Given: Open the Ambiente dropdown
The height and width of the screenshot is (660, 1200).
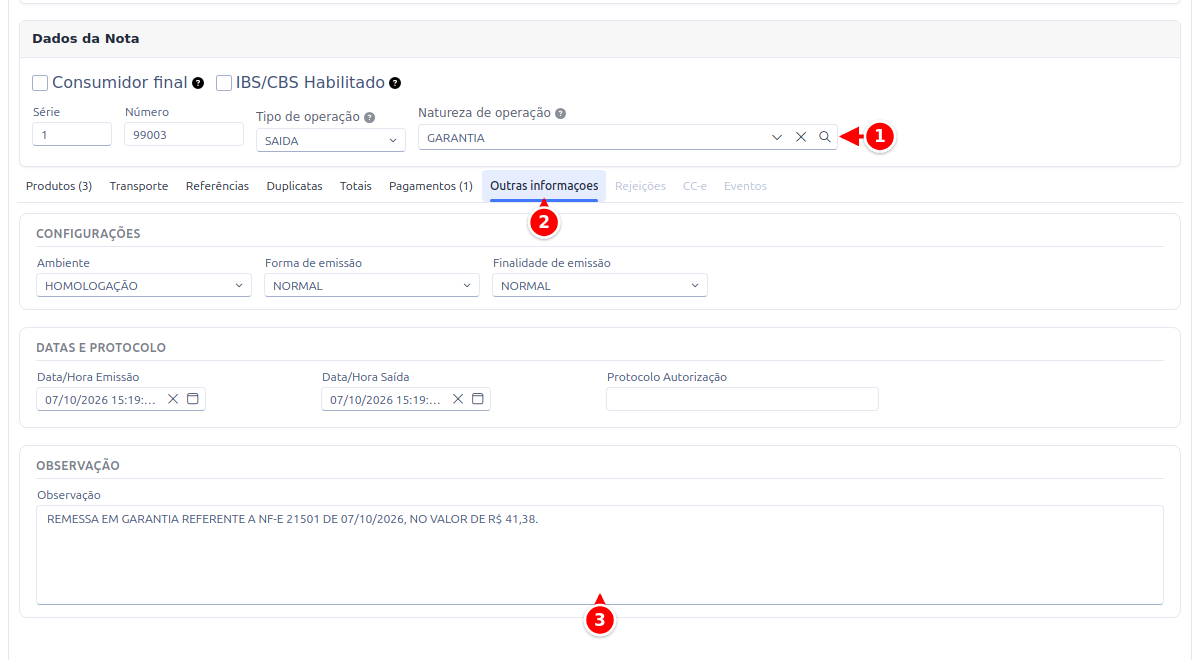Looking at the screenshot, I should coord(144,286).
